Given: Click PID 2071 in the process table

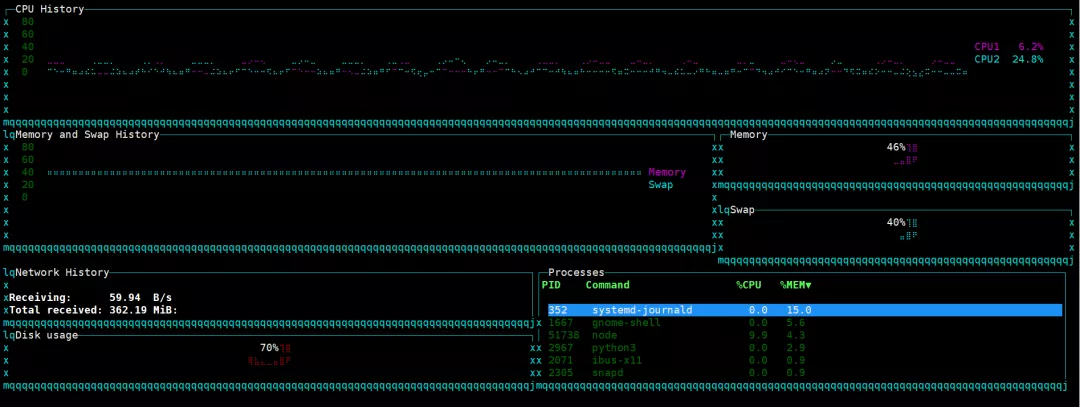Looking at the screenshot, I should tap(561, 360).
